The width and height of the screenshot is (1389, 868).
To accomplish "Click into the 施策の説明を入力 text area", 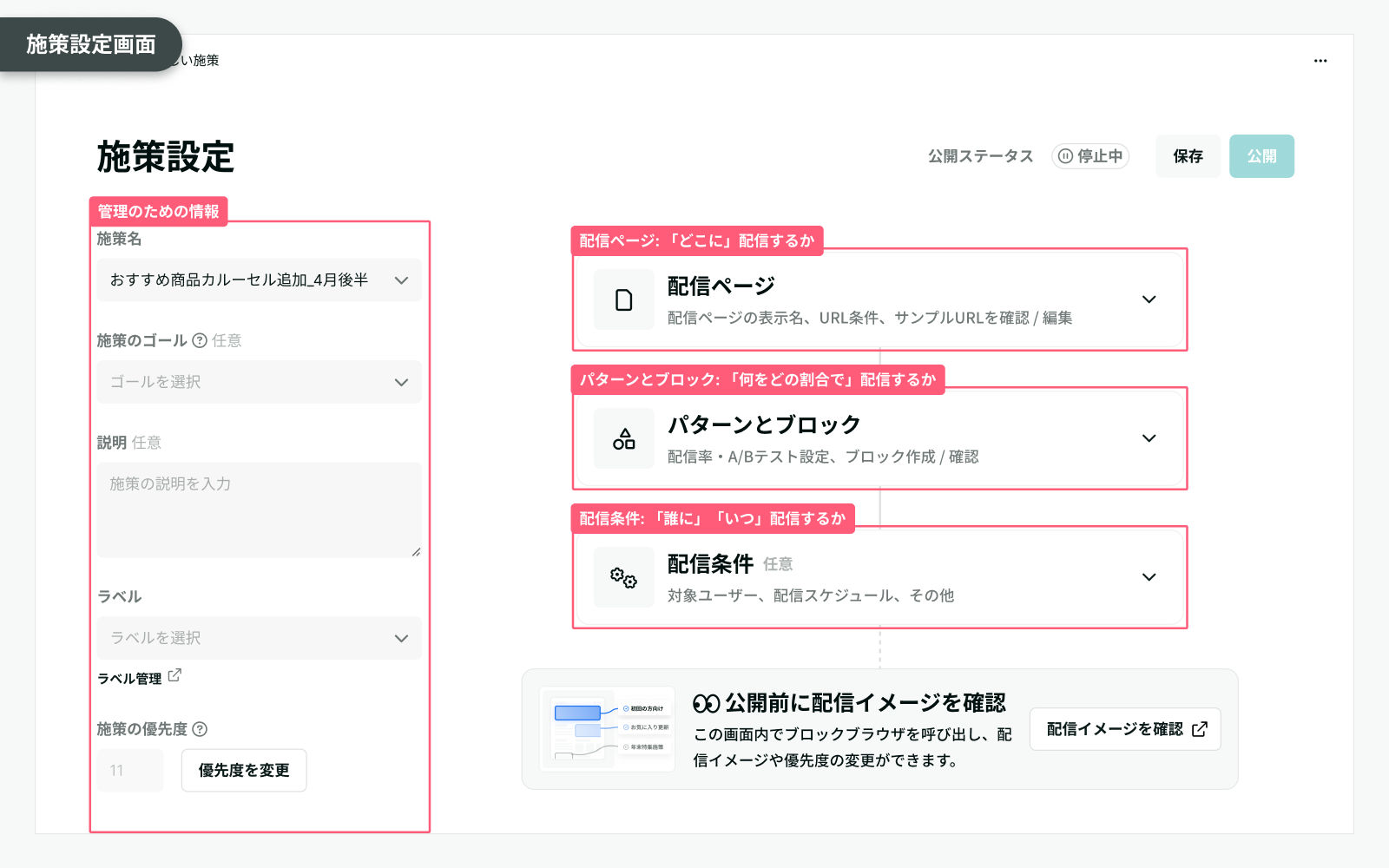I will (259, 510).
